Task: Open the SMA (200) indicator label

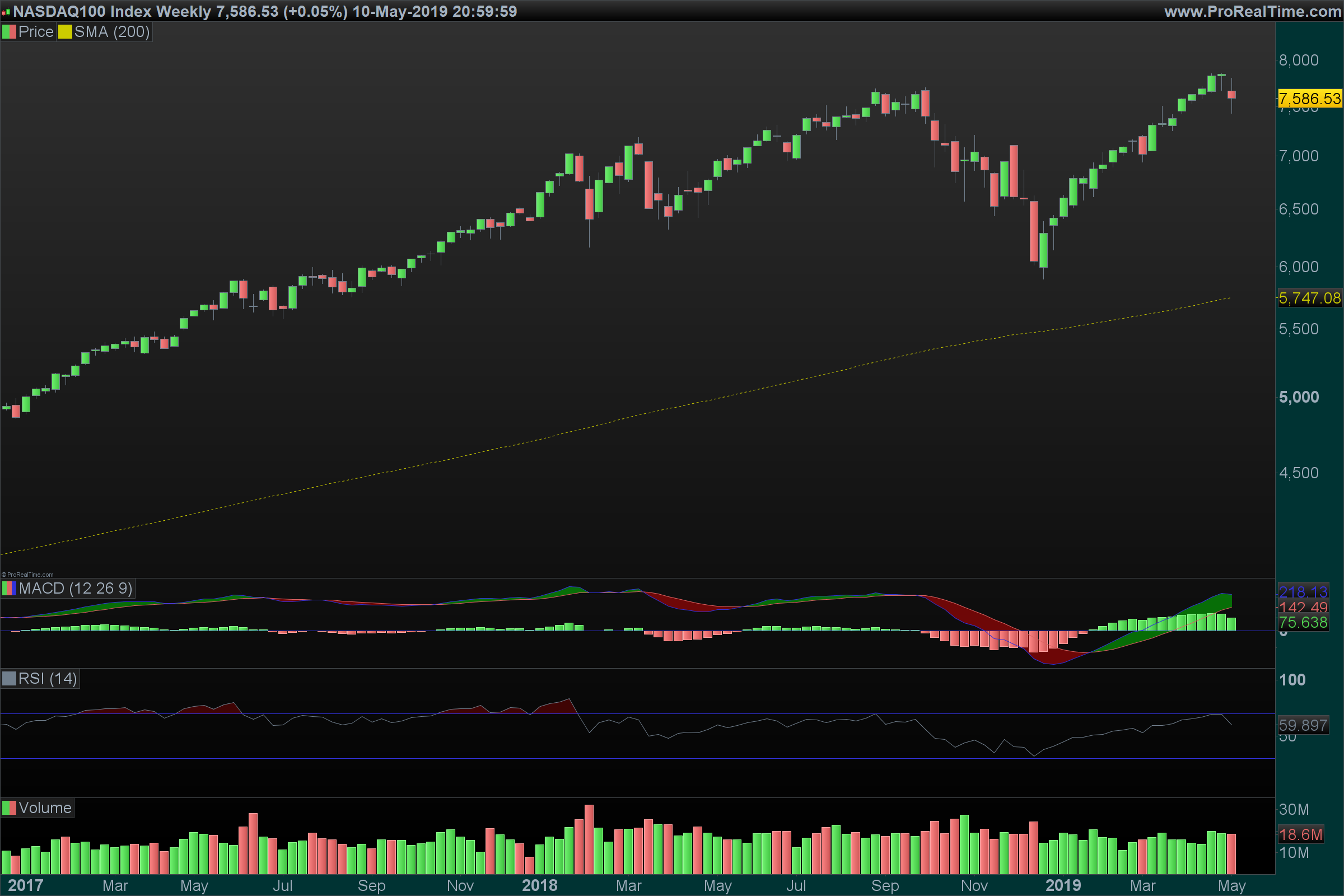Action: [x=111, y=32]
